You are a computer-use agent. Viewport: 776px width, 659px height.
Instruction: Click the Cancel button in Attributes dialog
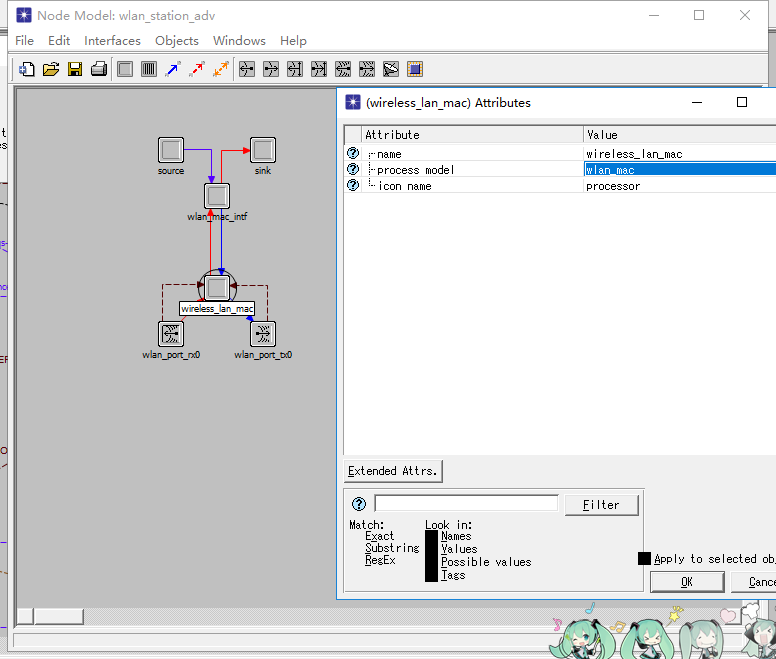tap(754, 582)
